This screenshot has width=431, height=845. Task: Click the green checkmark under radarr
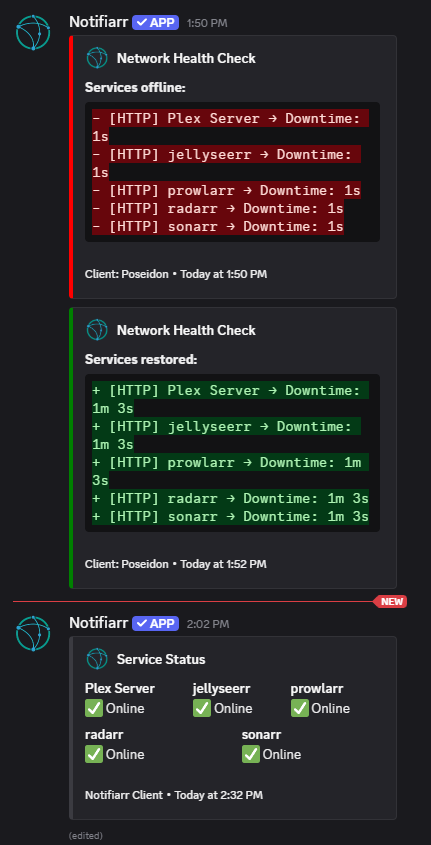(x=94, y=754)
